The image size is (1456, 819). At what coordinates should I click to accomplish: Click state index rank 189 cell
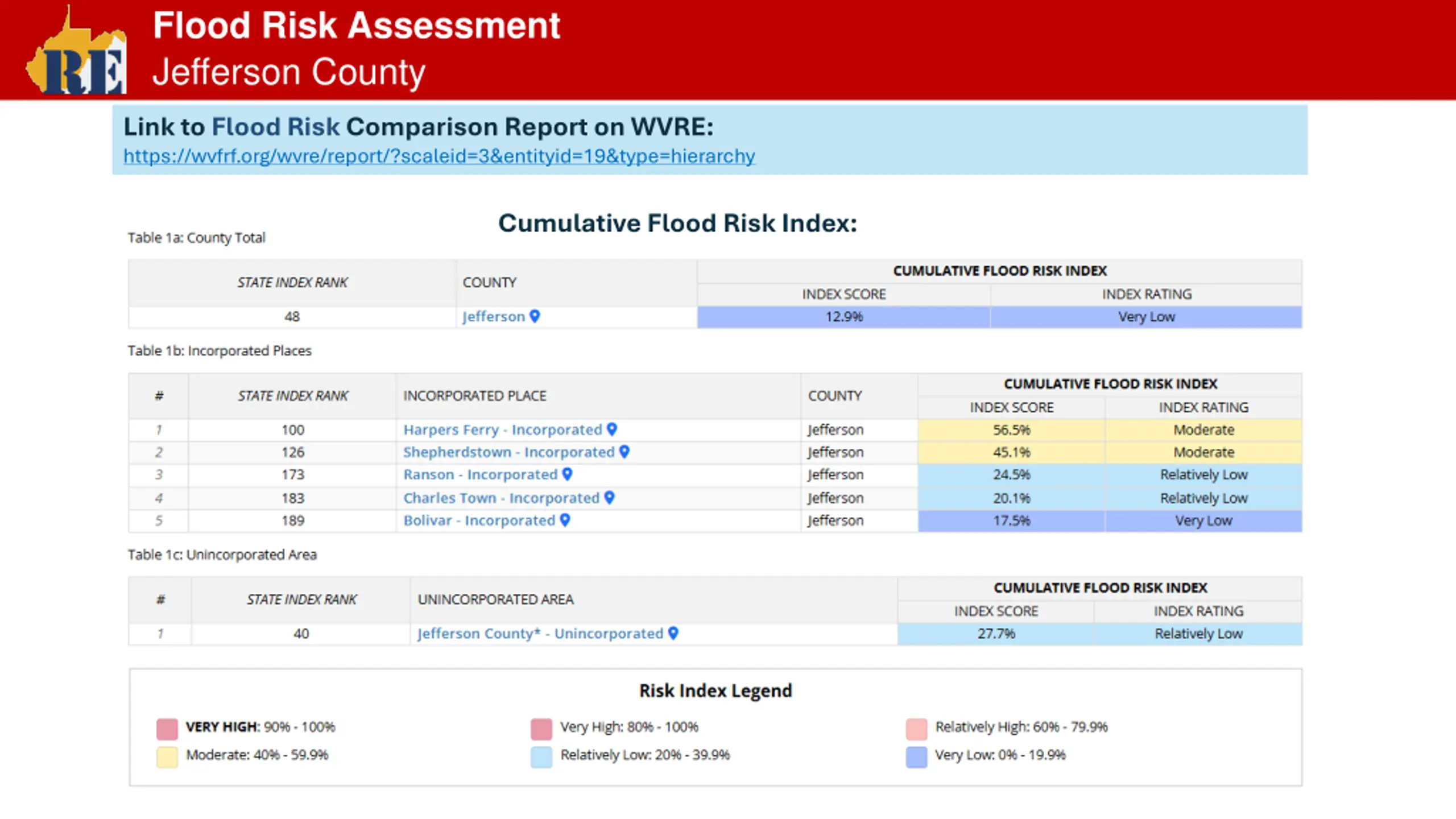[x=292, y=521]
